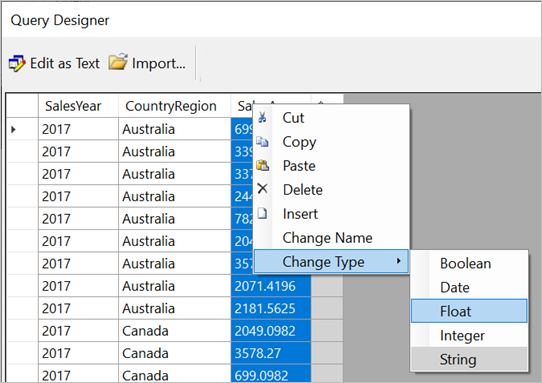Click the Import folder icon

[x=118, y=62]
